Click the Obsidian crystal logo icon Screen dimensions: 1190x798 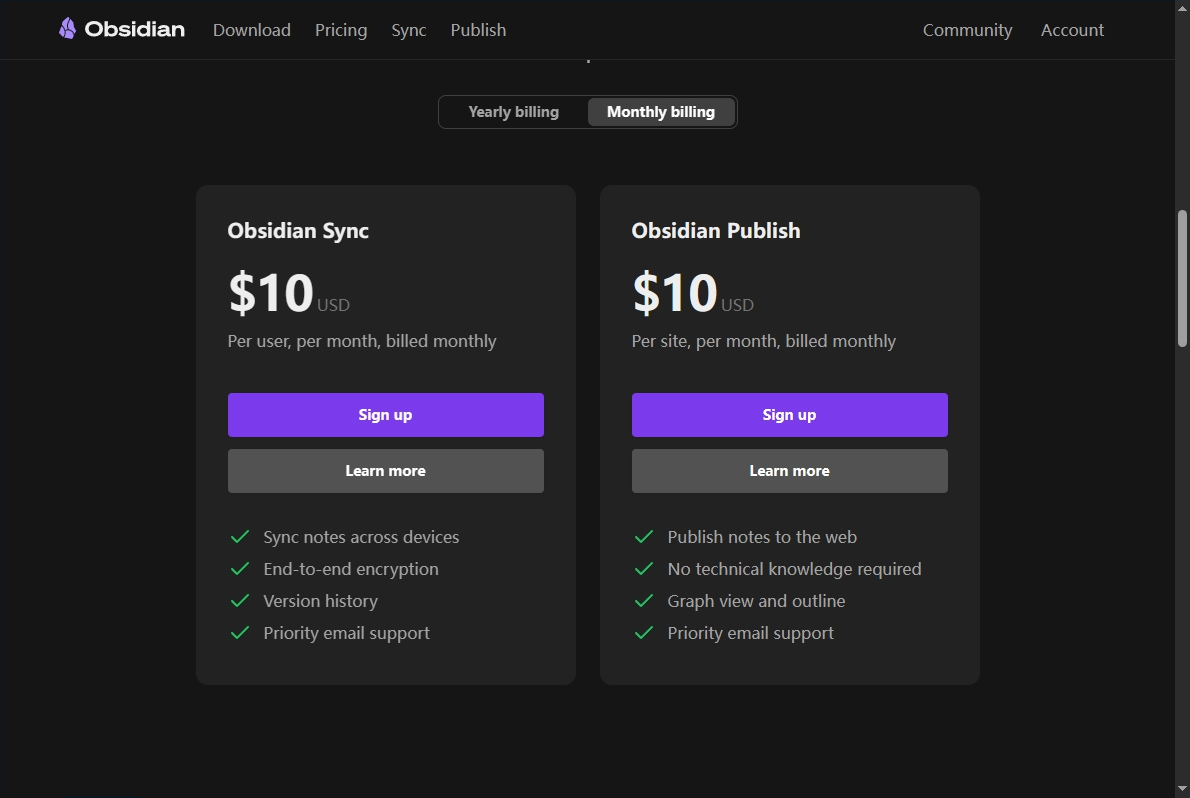(67, 29)
